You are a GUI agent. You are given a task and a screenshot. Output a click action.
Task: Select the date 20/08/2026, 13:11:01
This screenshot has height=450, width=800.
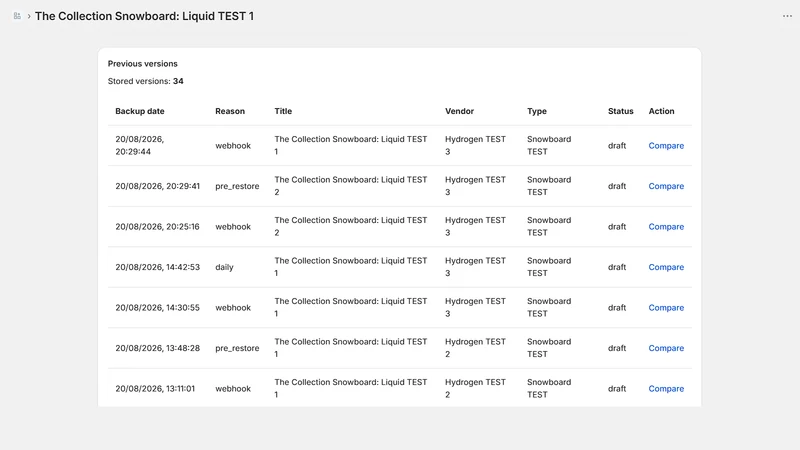(155, 389)
